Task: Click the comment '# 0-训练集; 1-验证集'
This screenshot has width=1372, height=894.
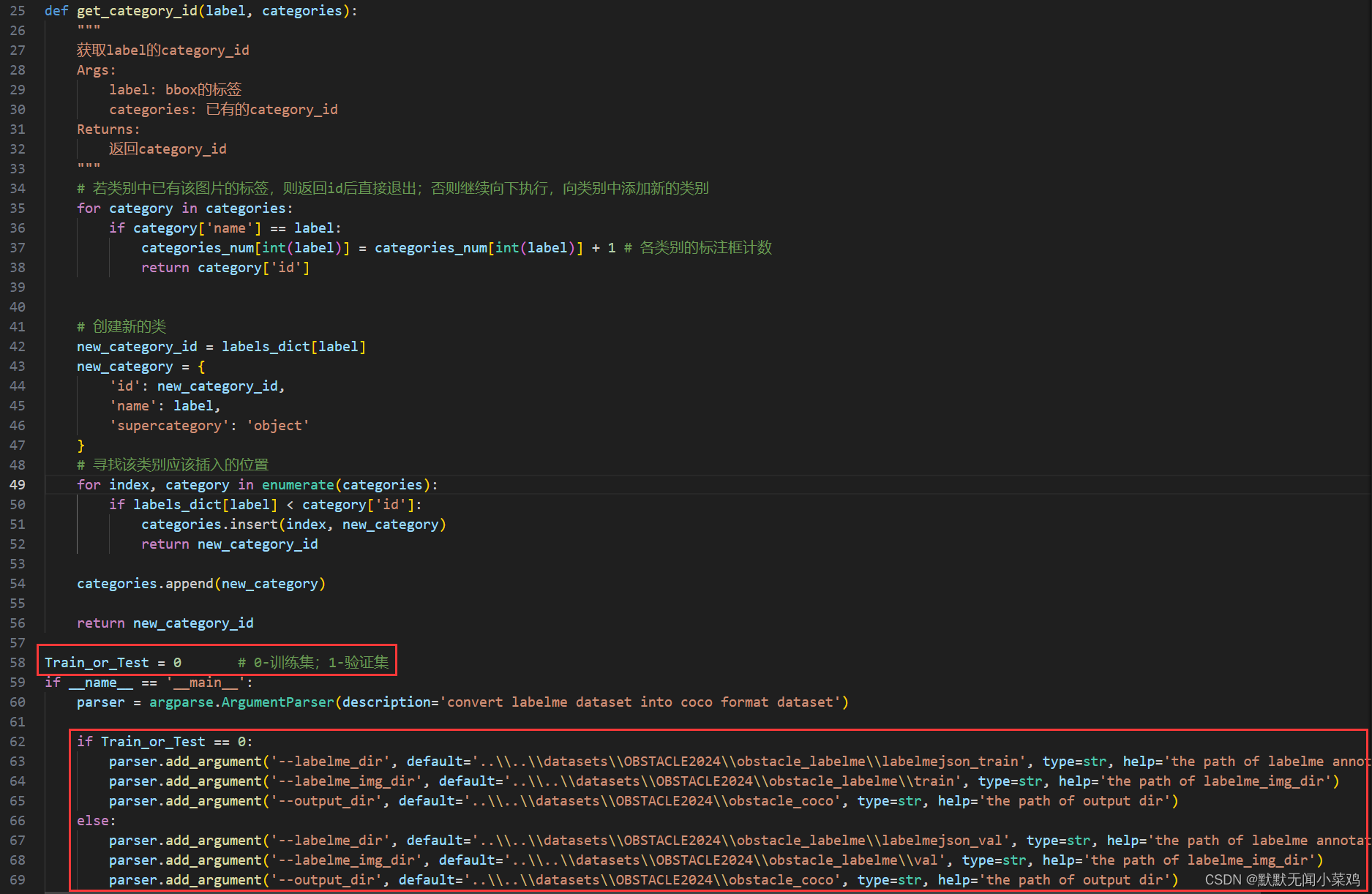Action: pos(313,663)
